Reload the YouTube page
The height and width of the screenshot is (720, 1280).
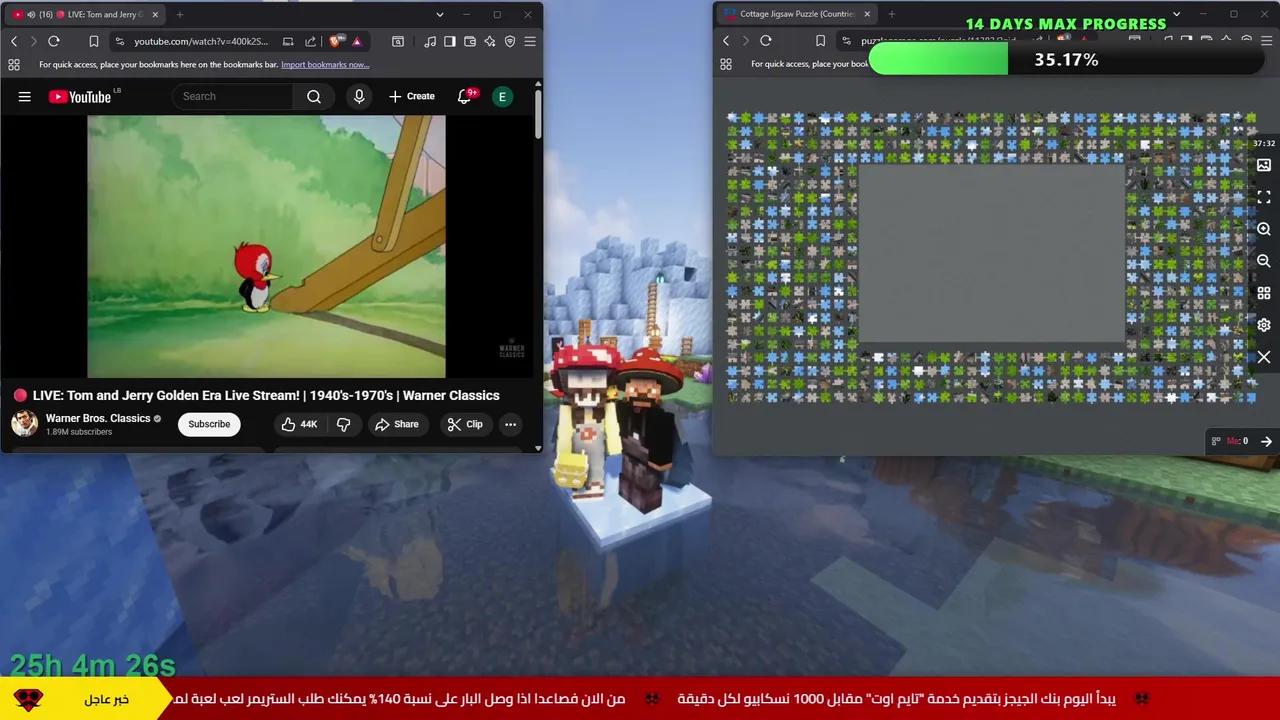[54, 41]
